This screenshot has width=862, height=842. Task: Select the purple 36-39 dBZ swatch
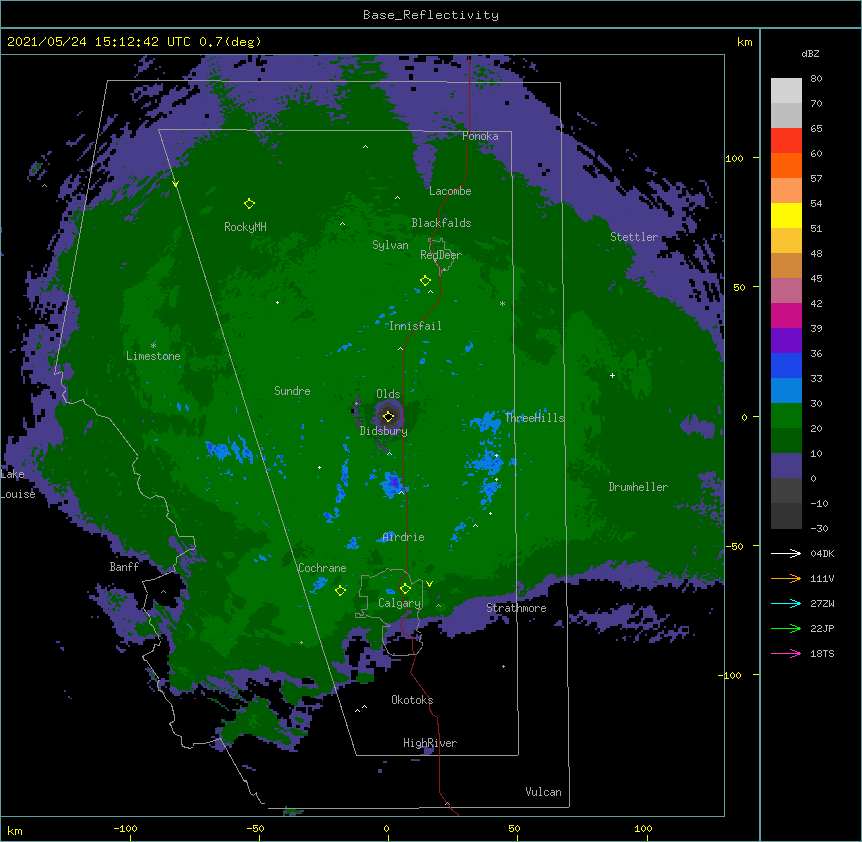point(786,341)
